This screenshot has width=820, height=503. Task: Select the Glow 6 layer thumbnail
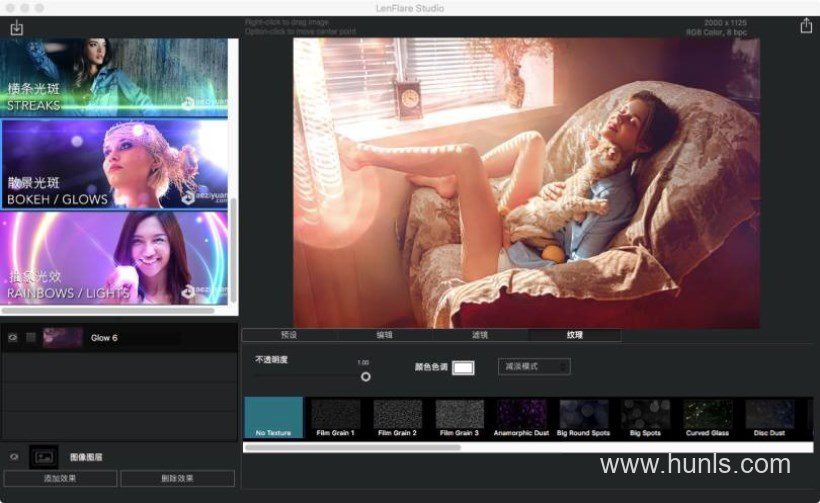pos(63,338)
